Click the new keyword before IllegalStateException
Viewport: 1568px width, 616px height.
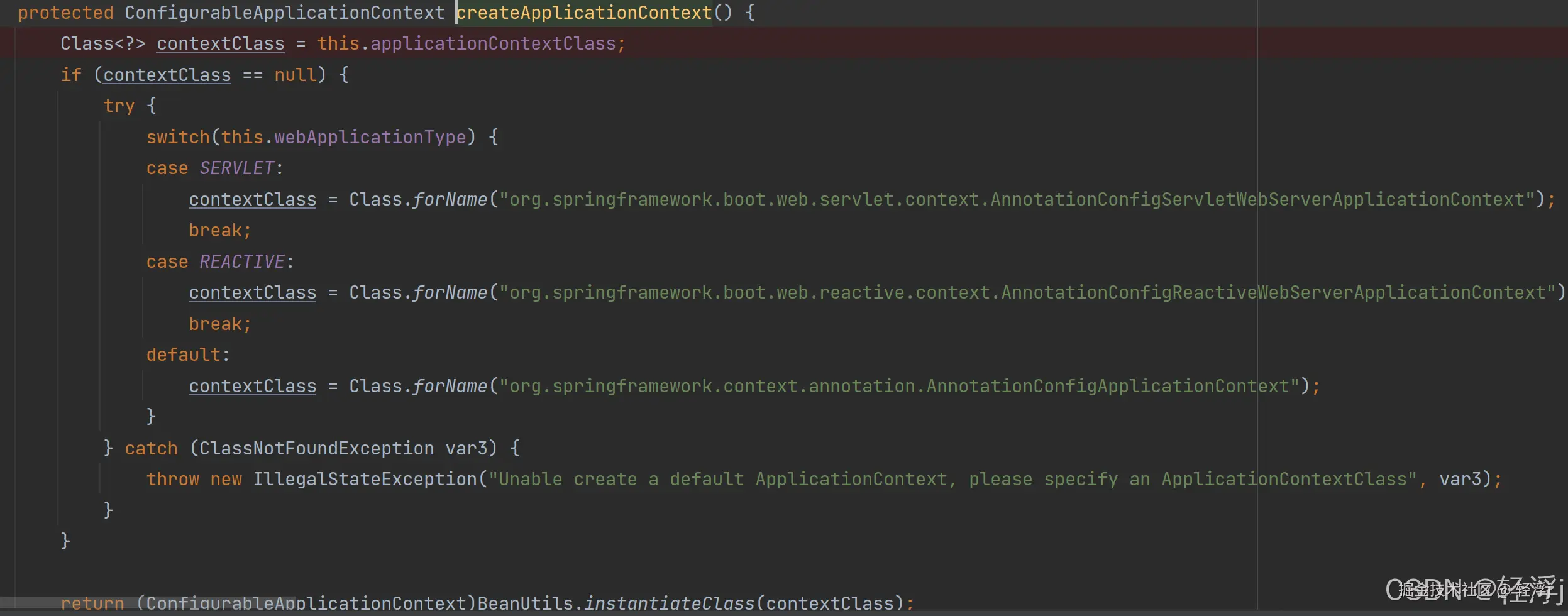(226, 479)
